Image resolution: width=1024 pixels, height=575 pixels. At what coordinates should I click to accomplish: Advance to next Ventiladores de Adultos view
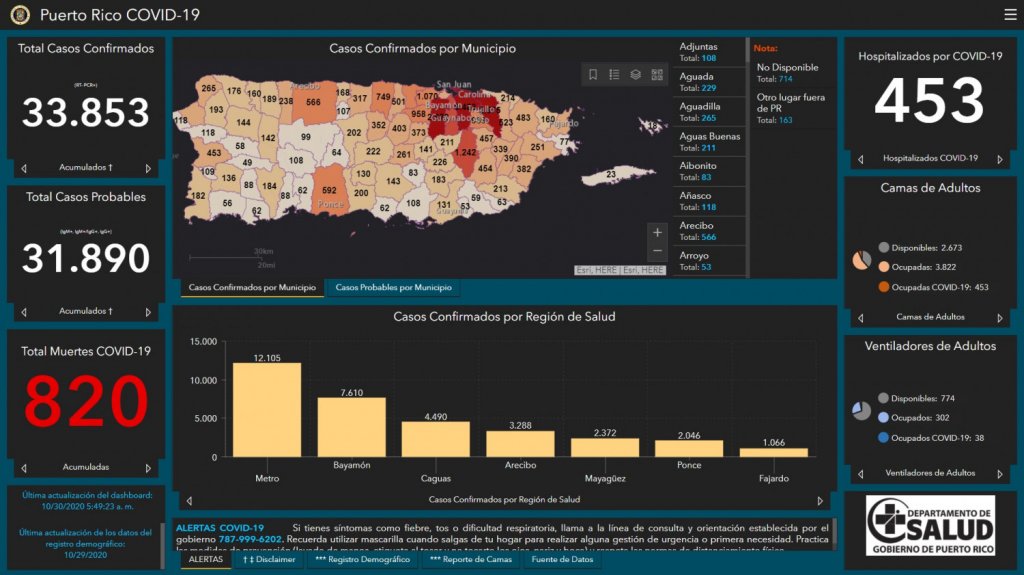point(1000,473)
